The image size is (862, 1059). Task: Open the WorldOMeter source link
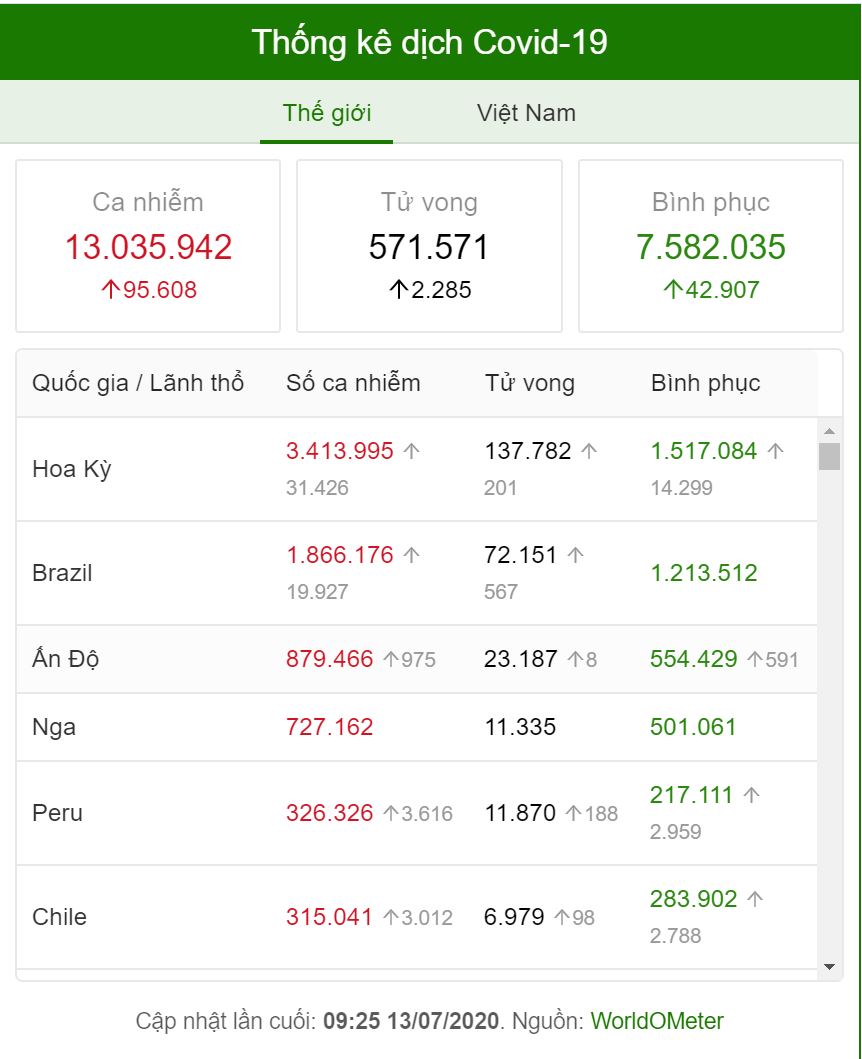tap(657, 1021)
